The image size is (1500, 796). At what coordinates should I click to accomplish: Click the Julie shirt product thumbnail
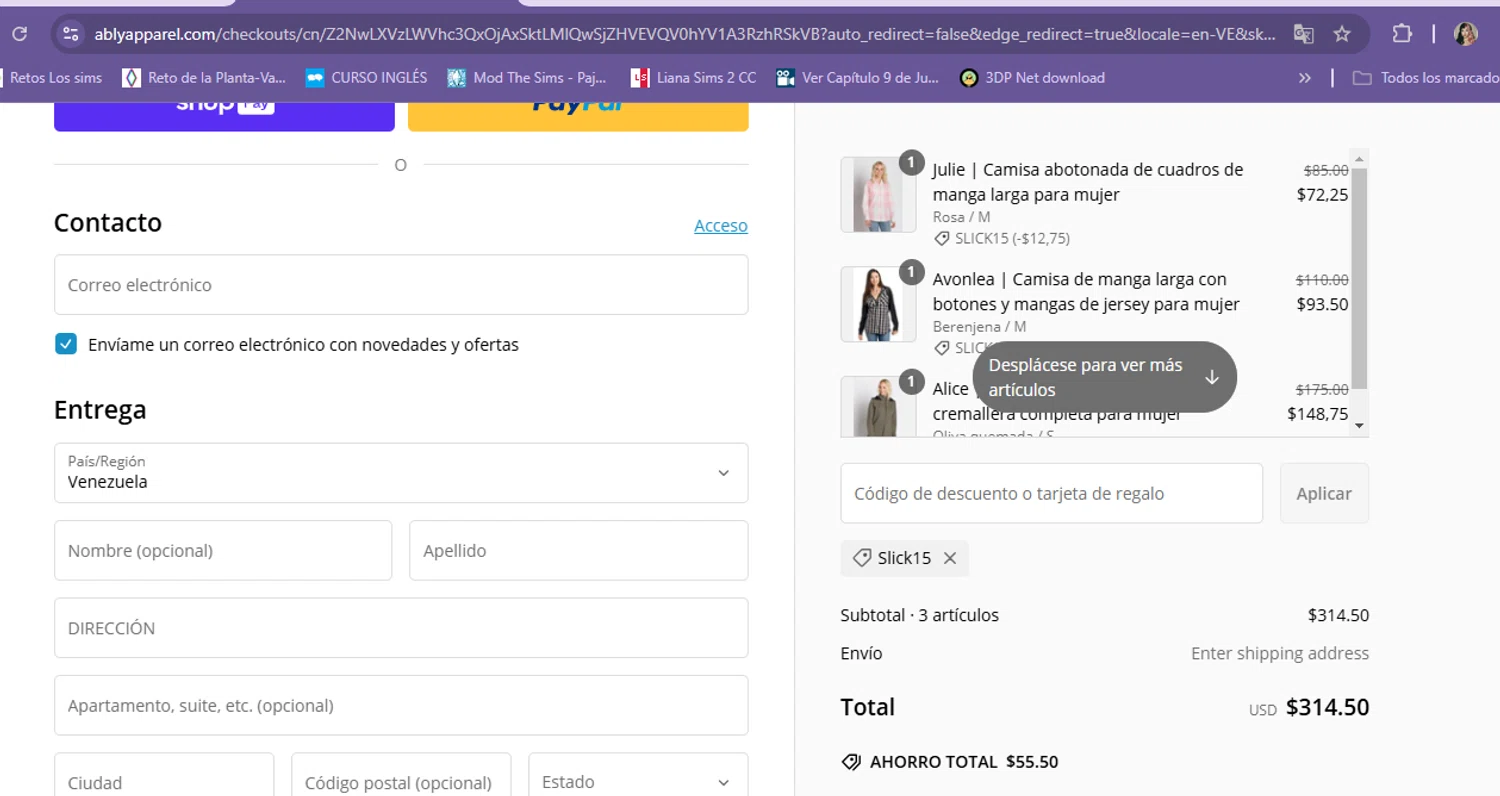tap(878, 195)
